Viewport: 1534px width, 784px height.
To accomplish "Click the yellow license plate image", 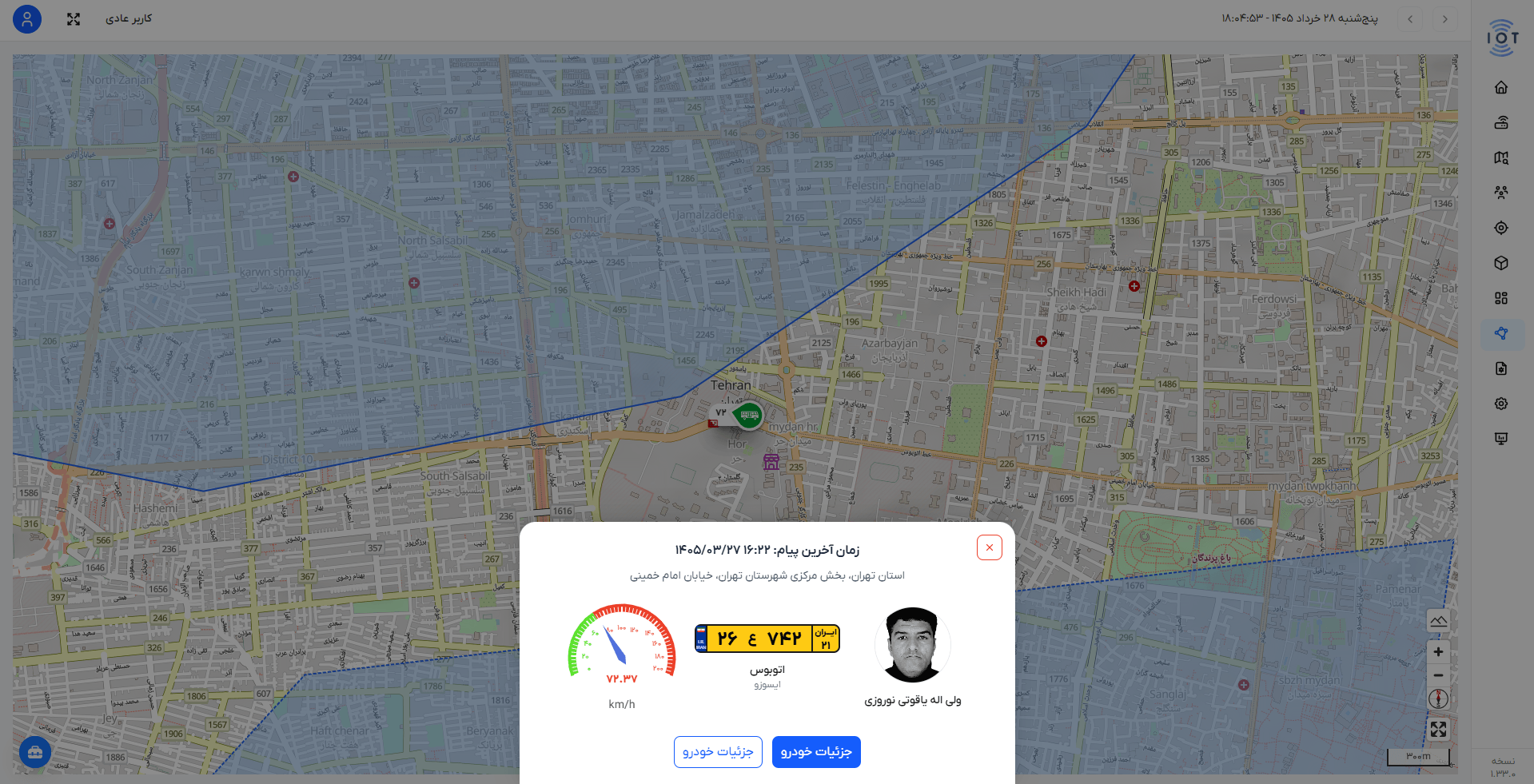I will pyautogui.click(x=767, y=639).
